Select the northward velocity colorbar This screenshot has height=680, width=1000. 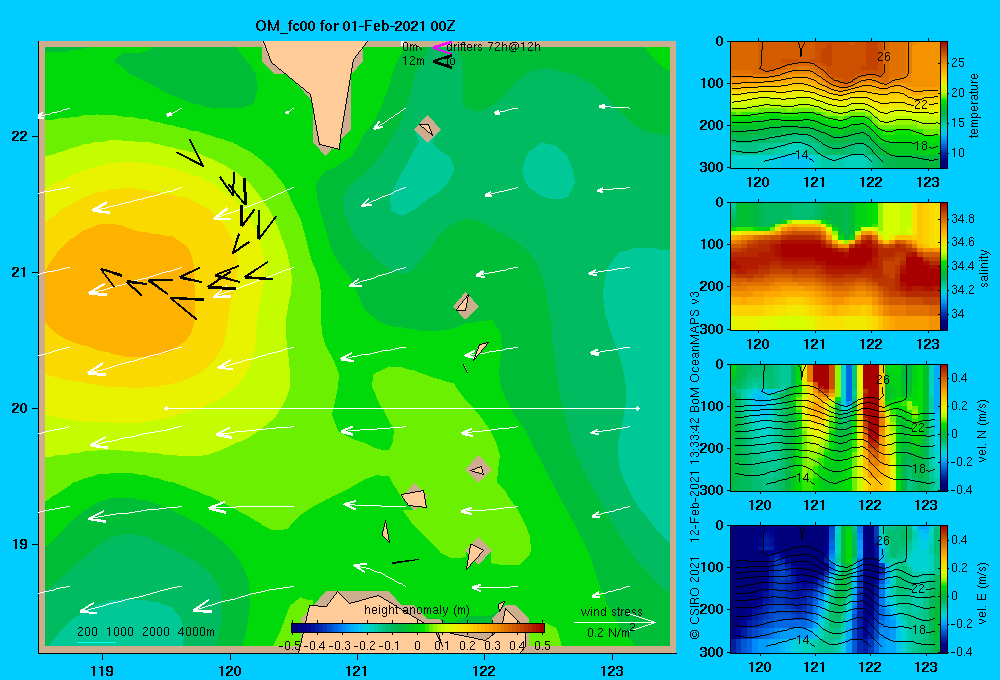[944, 427]
